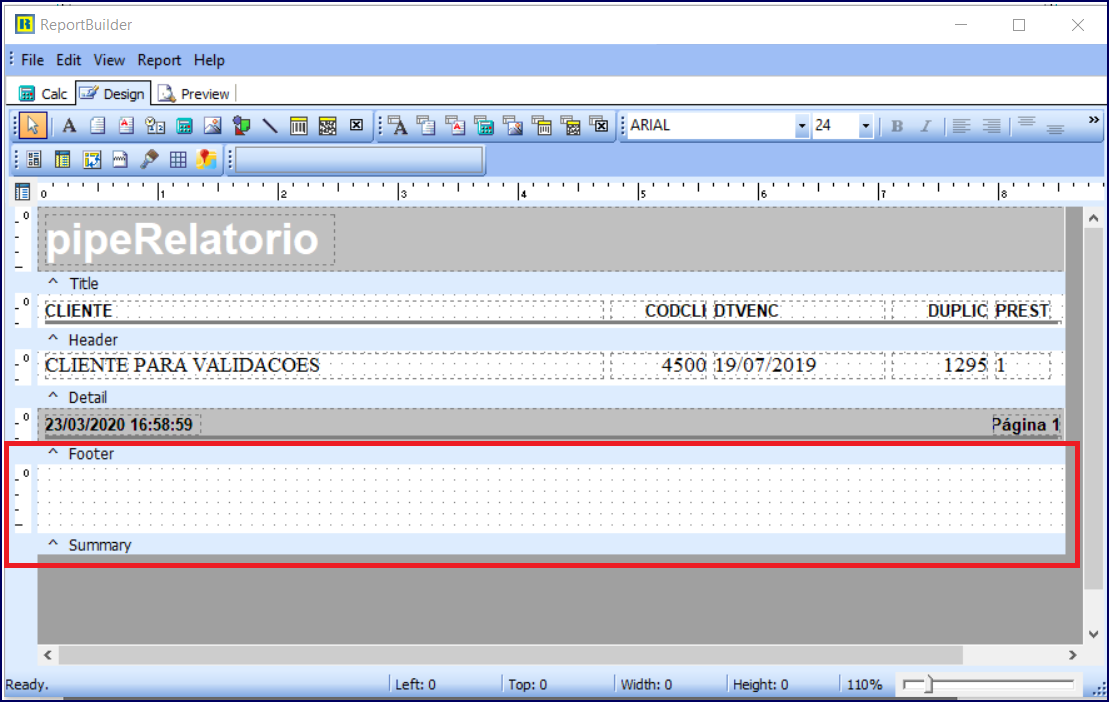Select the CLIENTE PARA VALIDACOES detail field

324,365
